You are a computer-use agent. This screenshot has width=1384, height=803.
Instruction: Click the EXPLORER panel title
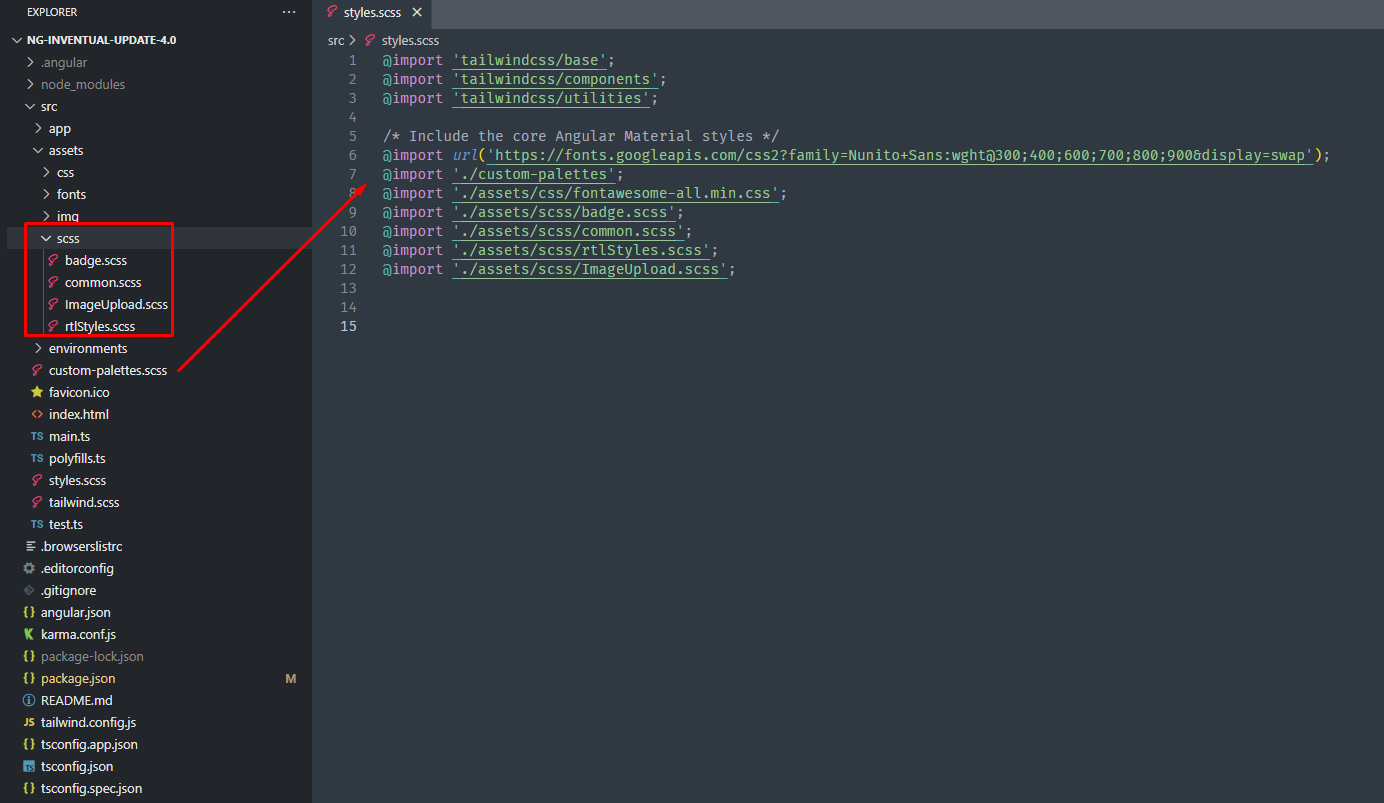point(52,12)
